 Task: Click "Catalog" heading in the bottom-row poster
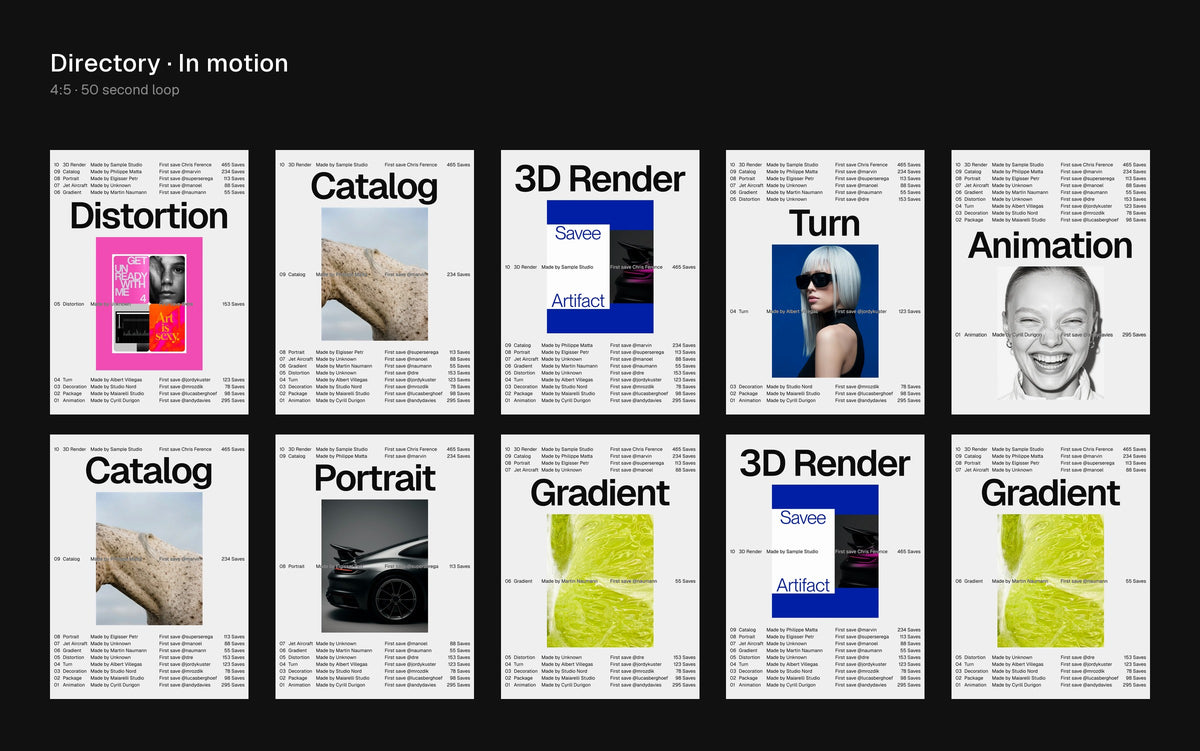[x=149, y=471]
